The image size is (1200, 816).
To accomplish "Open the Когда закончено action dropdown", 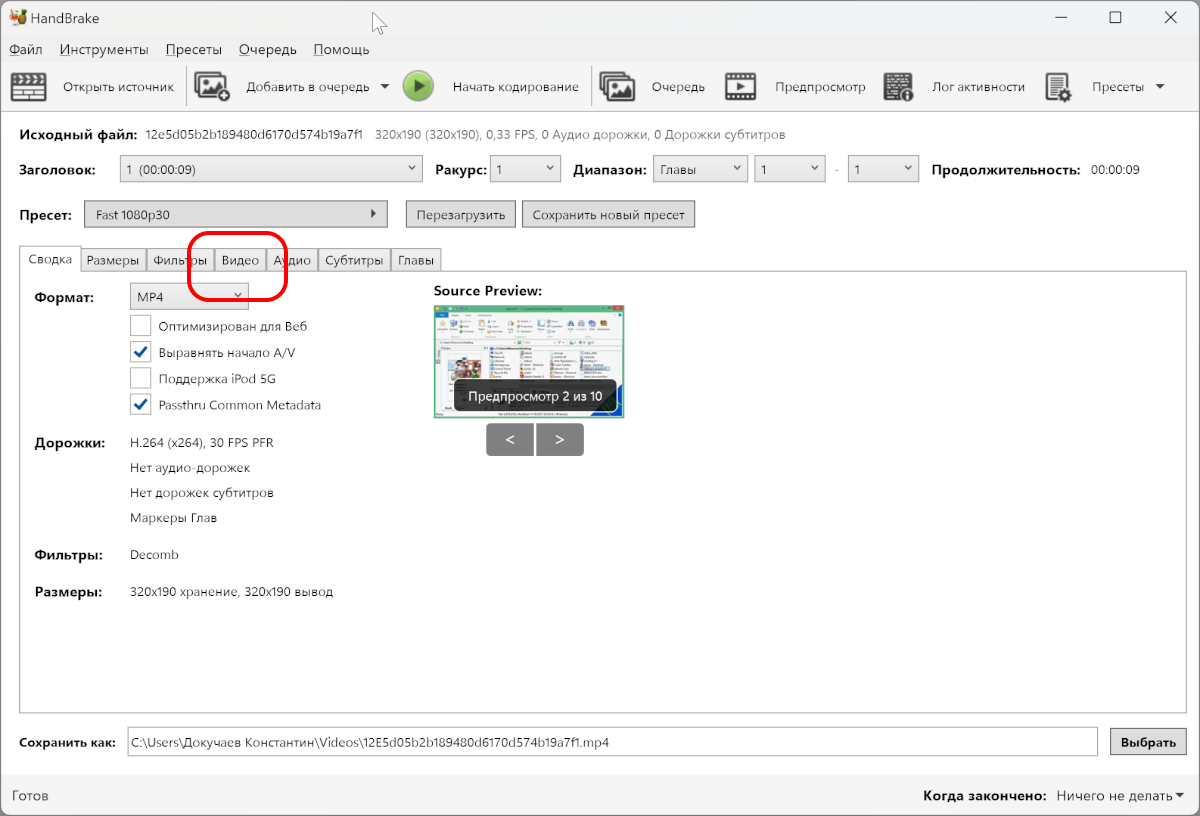I will click(x=1120, y=796).
